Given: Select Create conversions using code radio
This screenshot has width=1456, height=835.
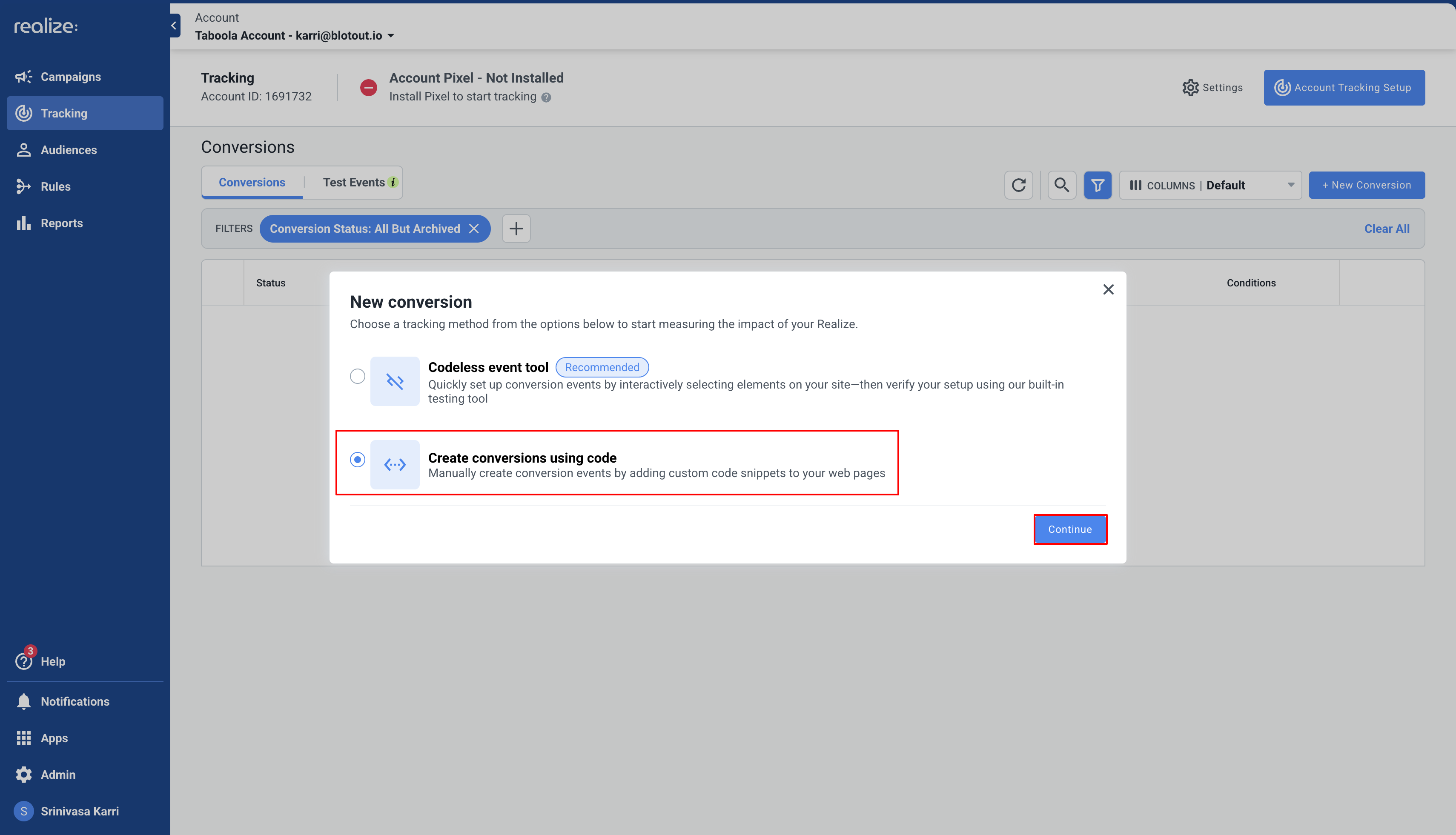Looking at the screenshot, I should (x=358, y=459).
